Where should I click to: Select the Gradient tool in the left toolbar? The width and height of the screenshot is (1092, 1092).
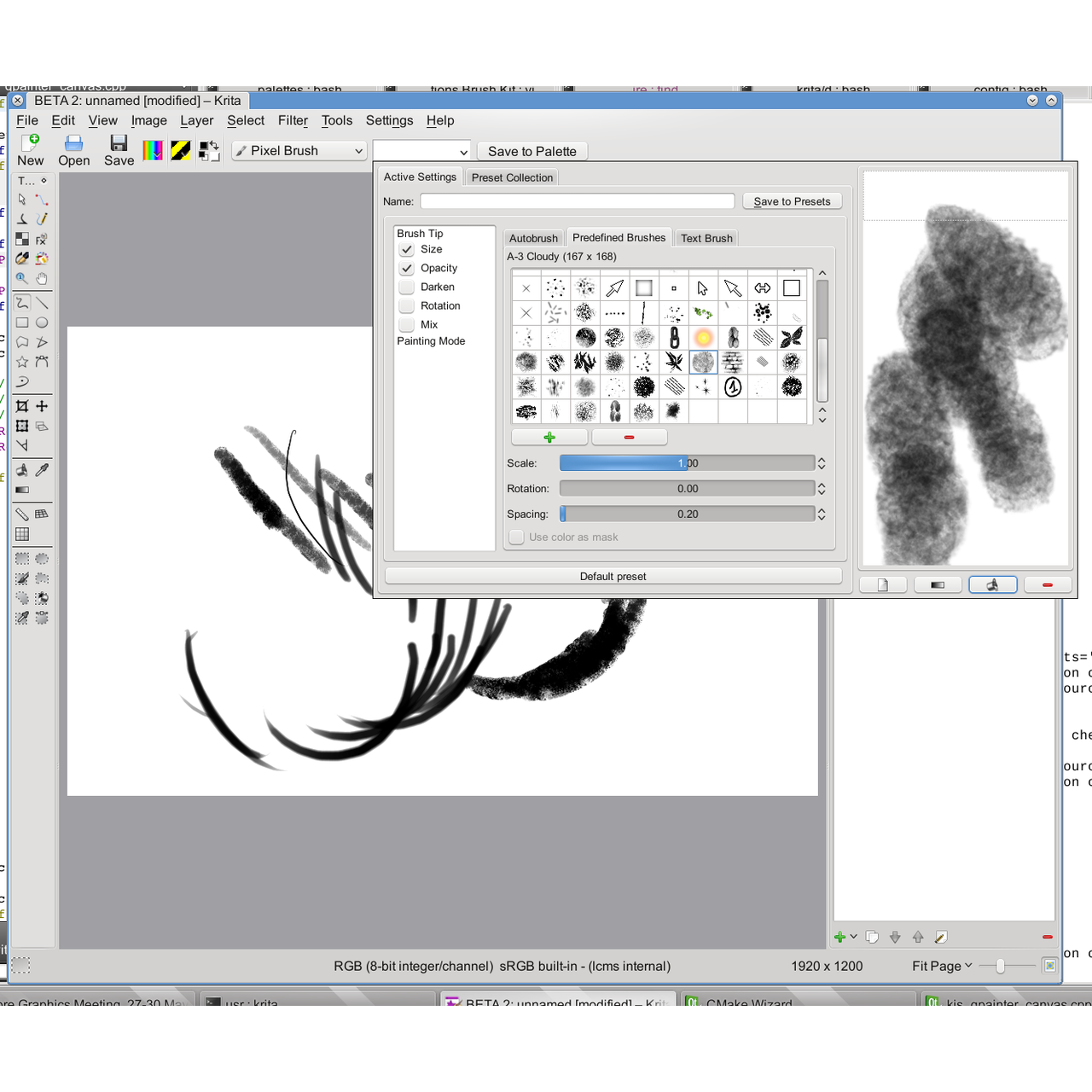point(22,489)
